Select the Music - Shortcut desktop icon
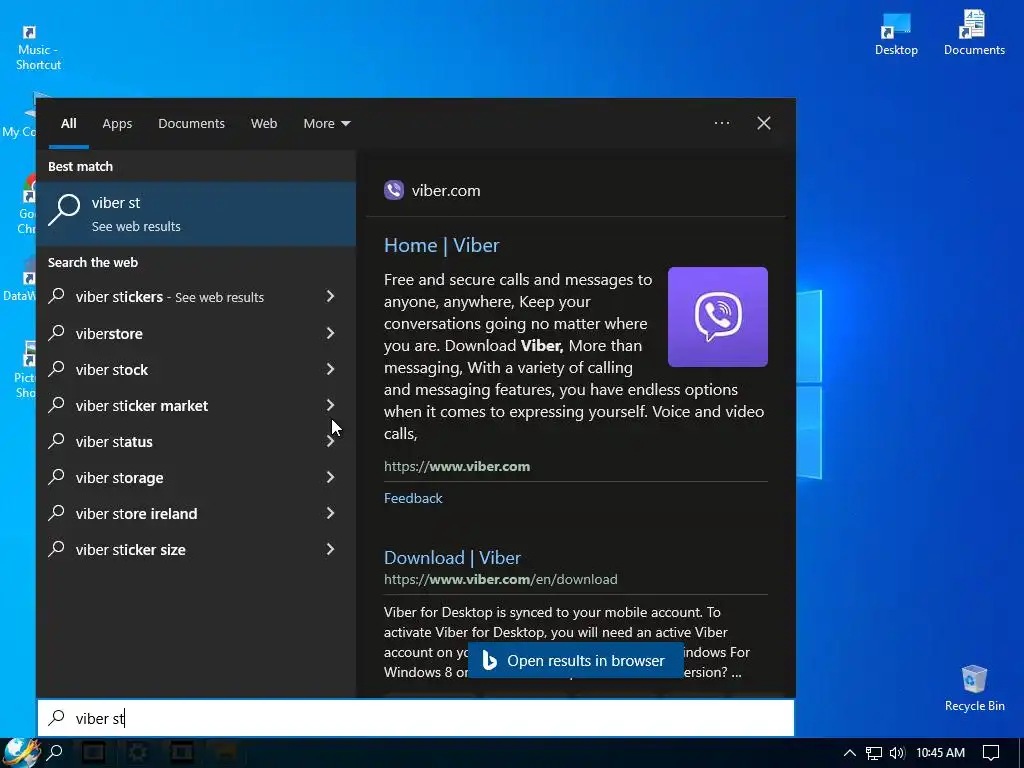1024x768 pixels. pos(38,47)
